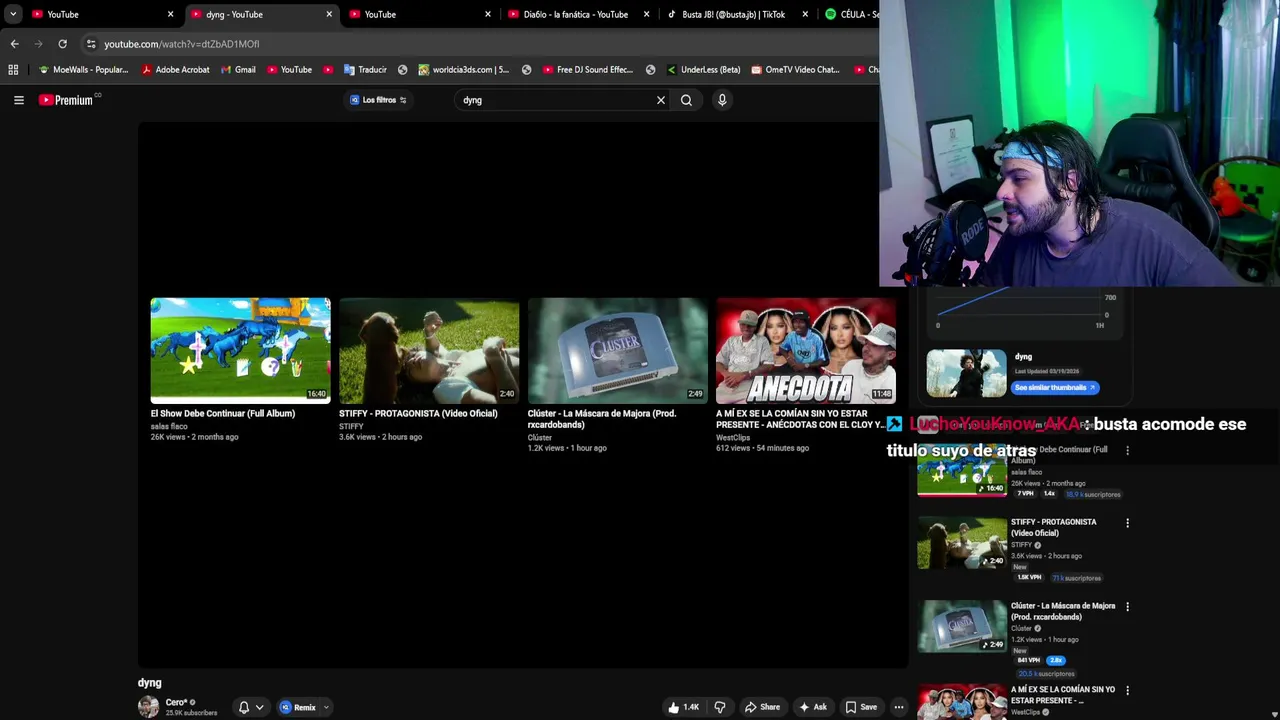The image size is (1280, 720).
Task: Share the dyng video
Action: pos(762,707)
